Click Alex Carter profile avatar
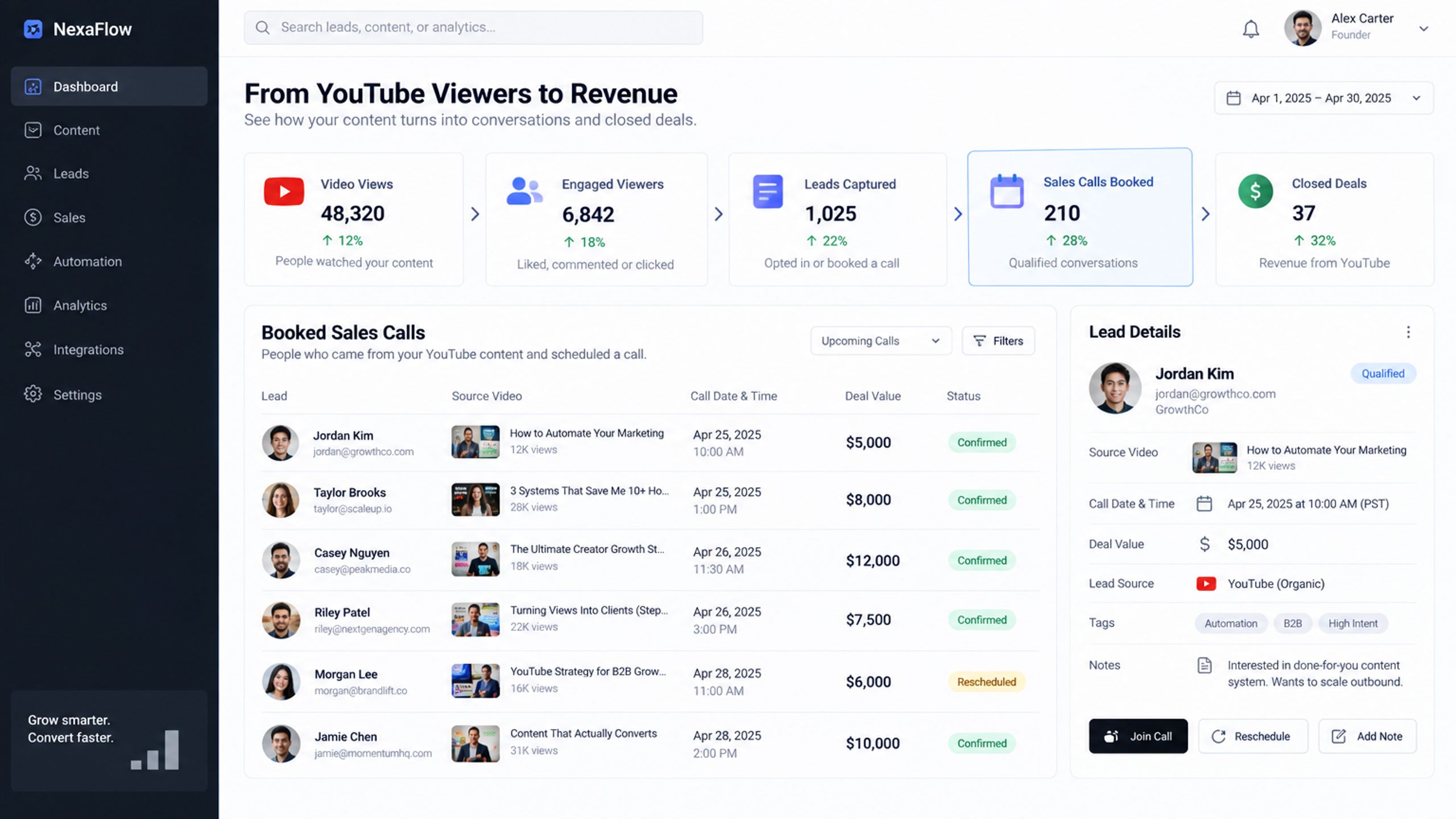This screenshot has width=1456, height=819. coord(1302,27)
